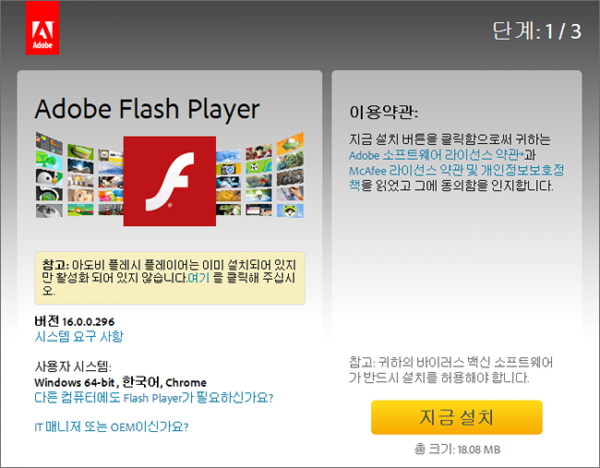
Task: Click the 참고: 귀하의 바이러스 백신 note
Action: (x=451, y=370)
